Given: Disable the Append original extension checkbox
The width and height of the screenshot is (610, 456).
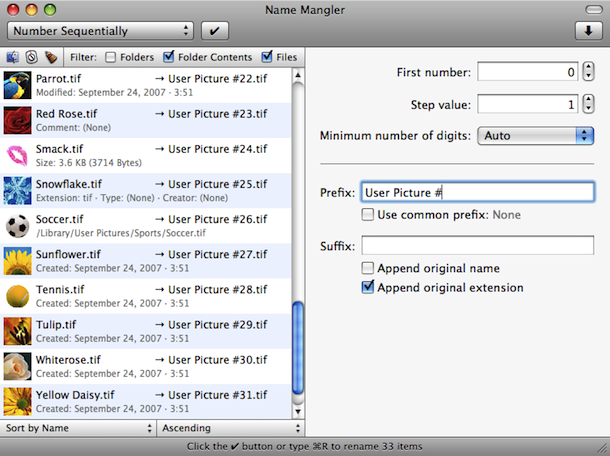Looking at the screenshot, I should 368,287.
